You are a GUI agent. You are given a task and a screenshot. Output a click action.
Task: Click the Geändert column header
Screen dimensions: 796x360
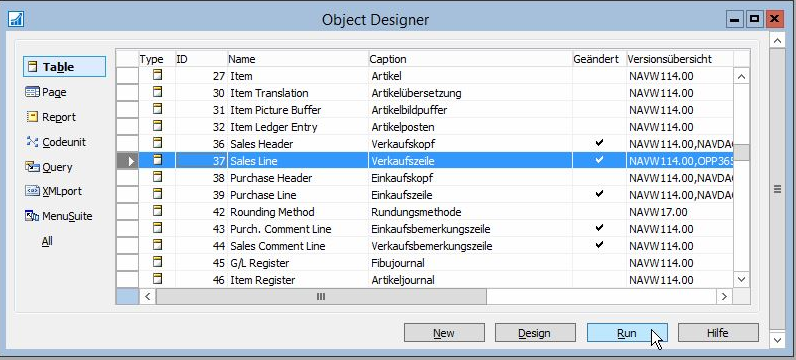point(600,59)
